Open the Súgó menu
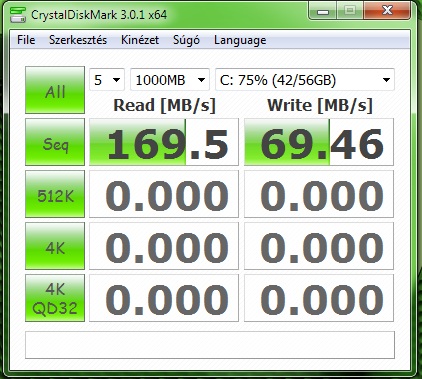Screen dimensions: 422x379 pos(186,40)
